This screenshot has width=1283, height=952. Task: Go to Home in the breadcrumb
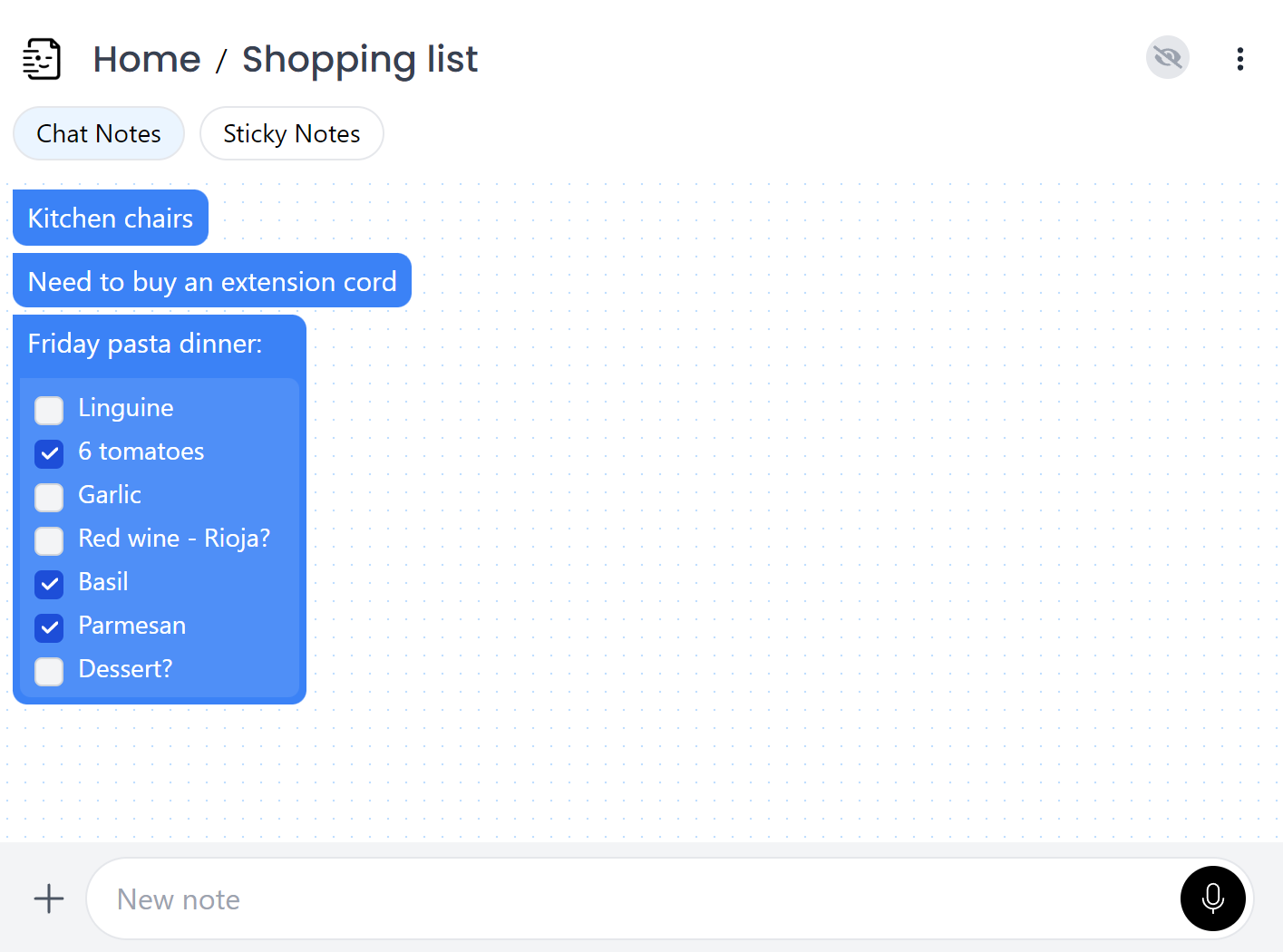click(147, 60)
